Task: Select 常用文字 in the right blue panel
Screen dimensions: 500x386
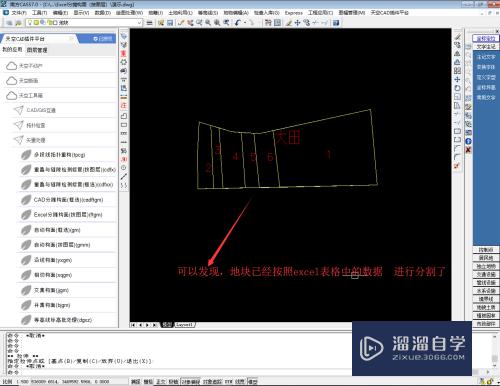Action: (486, 98)
